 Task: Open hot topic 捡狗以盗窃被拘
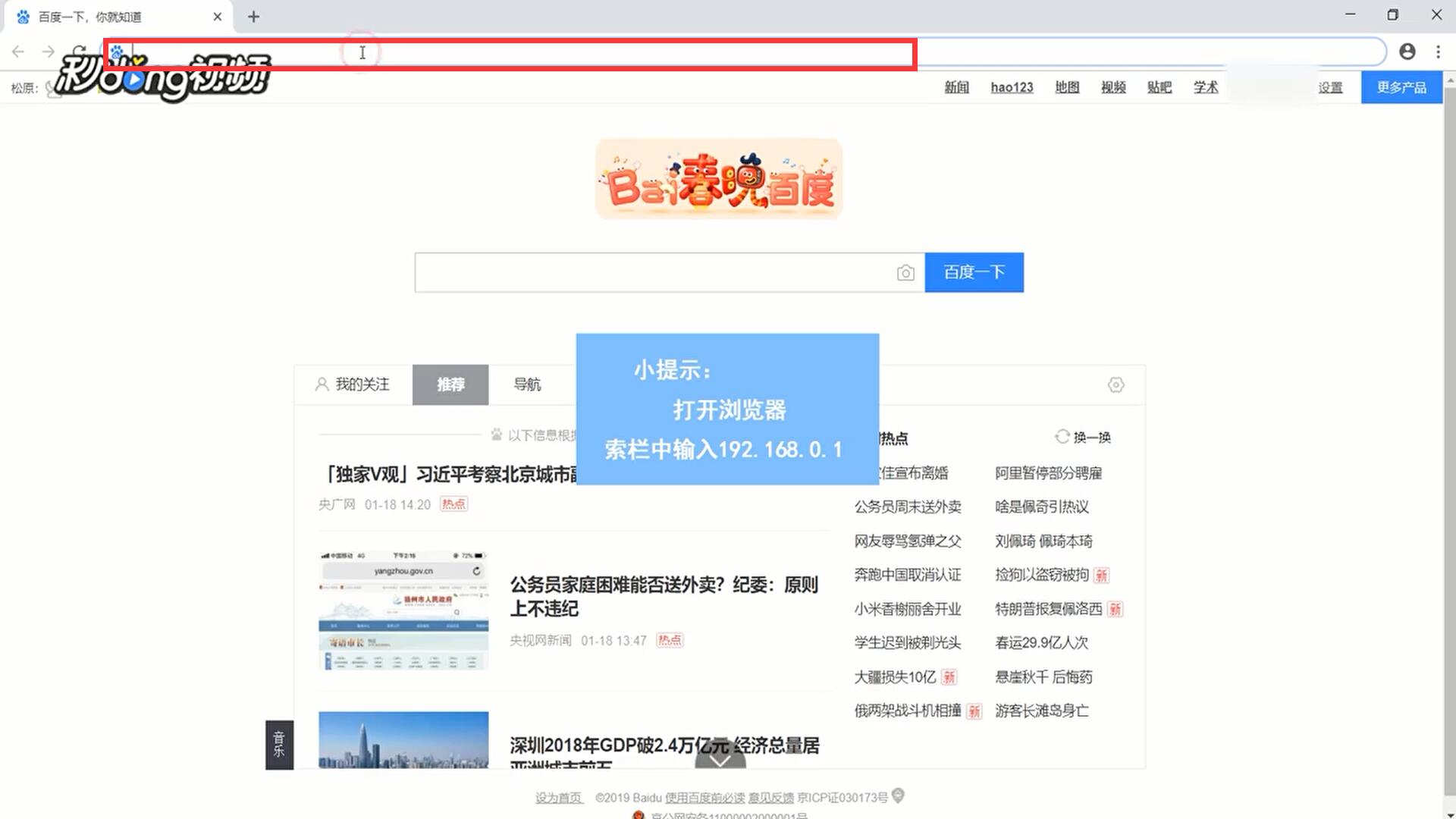click(1042, 575)
